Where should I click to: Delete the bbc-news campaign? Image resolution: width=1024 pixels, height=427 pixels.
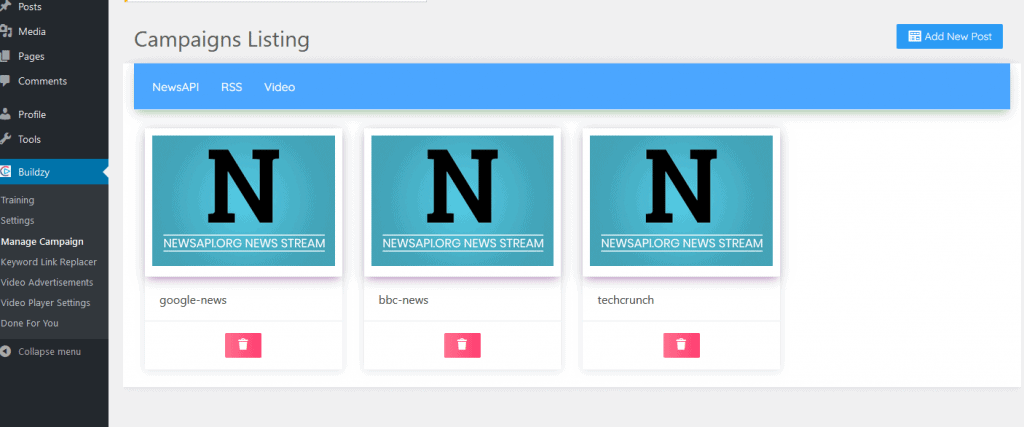pos(462,345)
